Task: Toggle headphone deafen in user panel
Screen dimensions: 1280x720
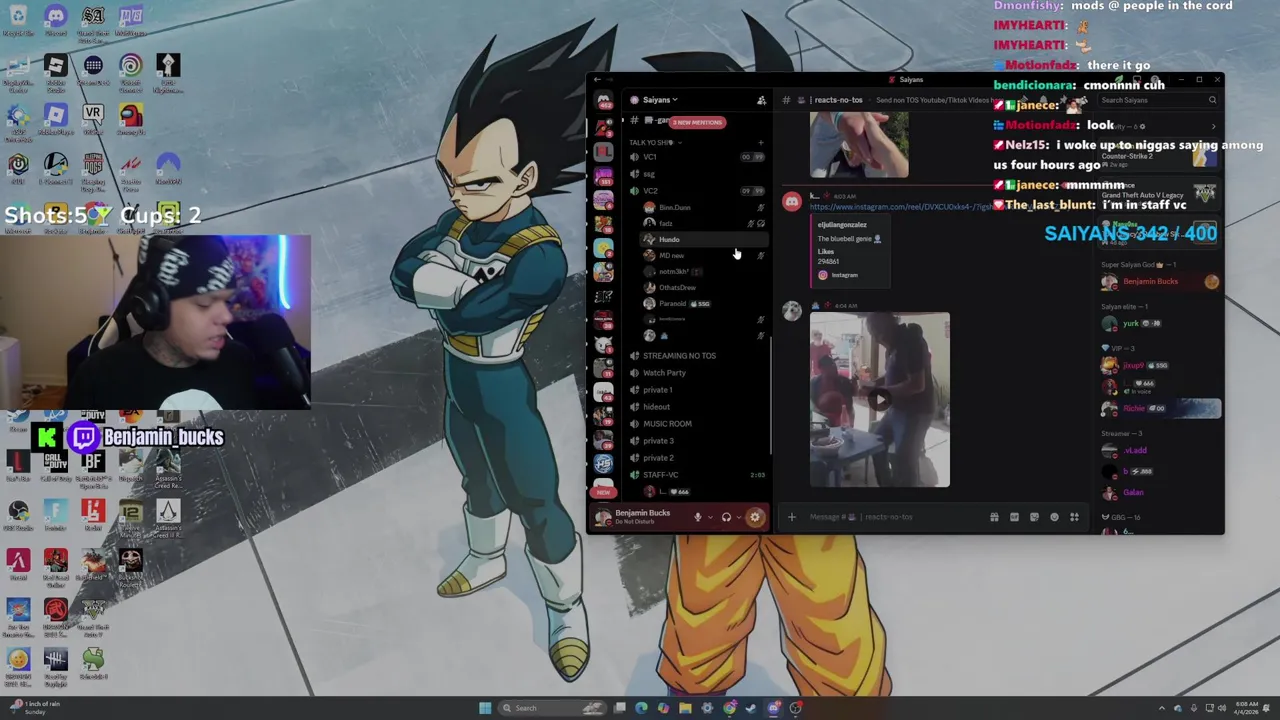Action: pos(726,517)
